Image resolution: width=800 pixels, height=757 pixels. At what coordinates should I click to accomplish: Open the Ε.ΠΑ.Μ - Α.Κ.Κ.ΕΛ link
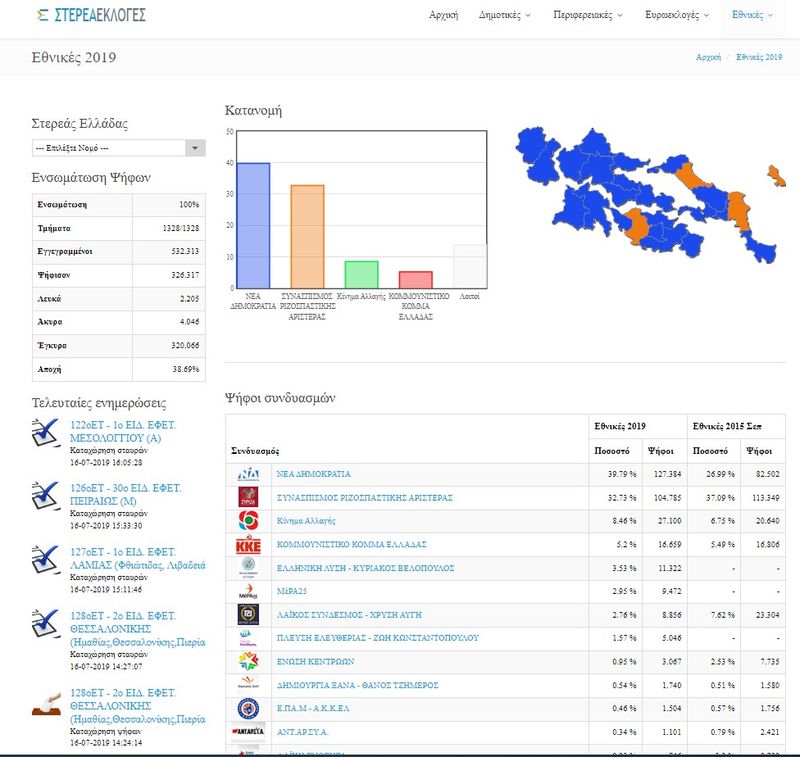point(313,709)
